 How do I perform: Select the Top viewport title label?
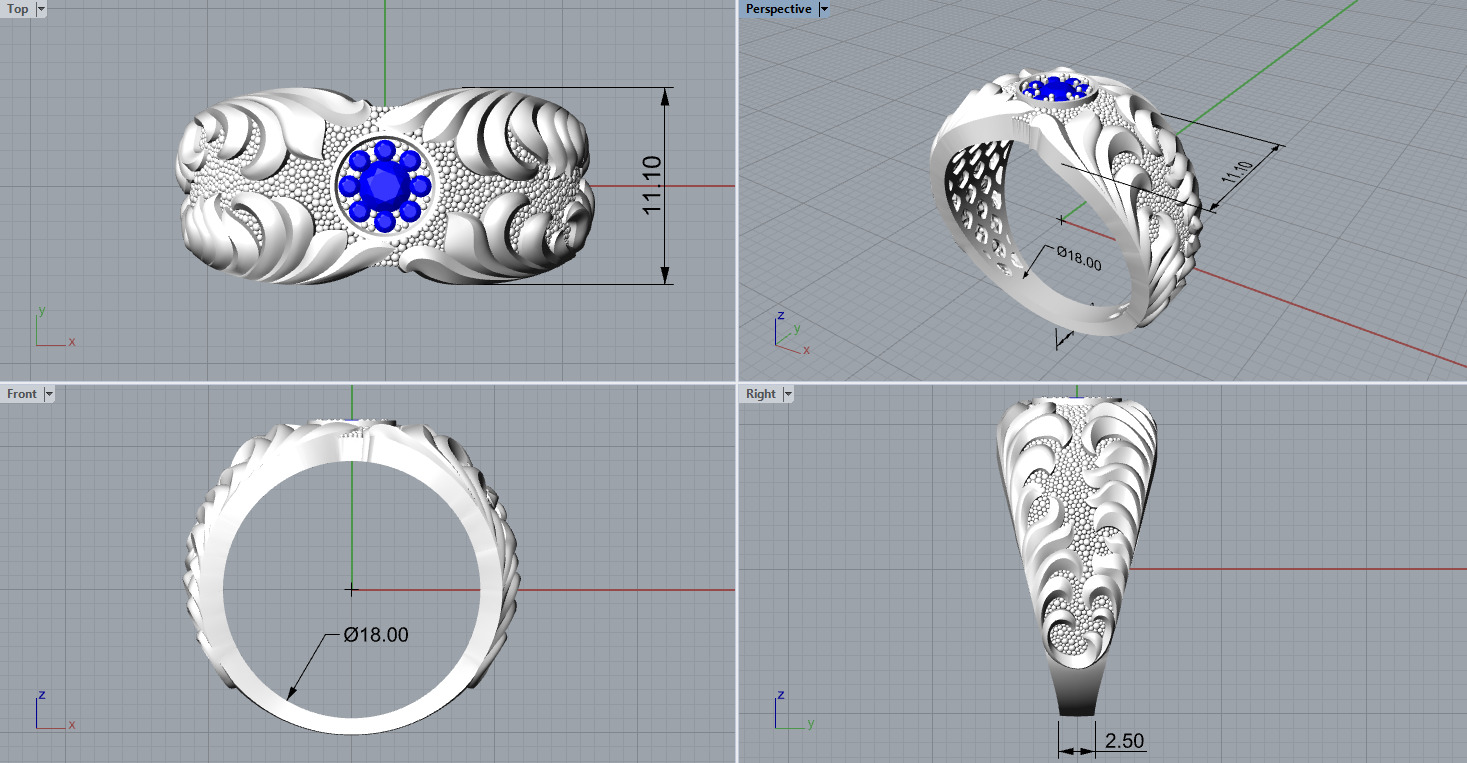click(18, 9)
